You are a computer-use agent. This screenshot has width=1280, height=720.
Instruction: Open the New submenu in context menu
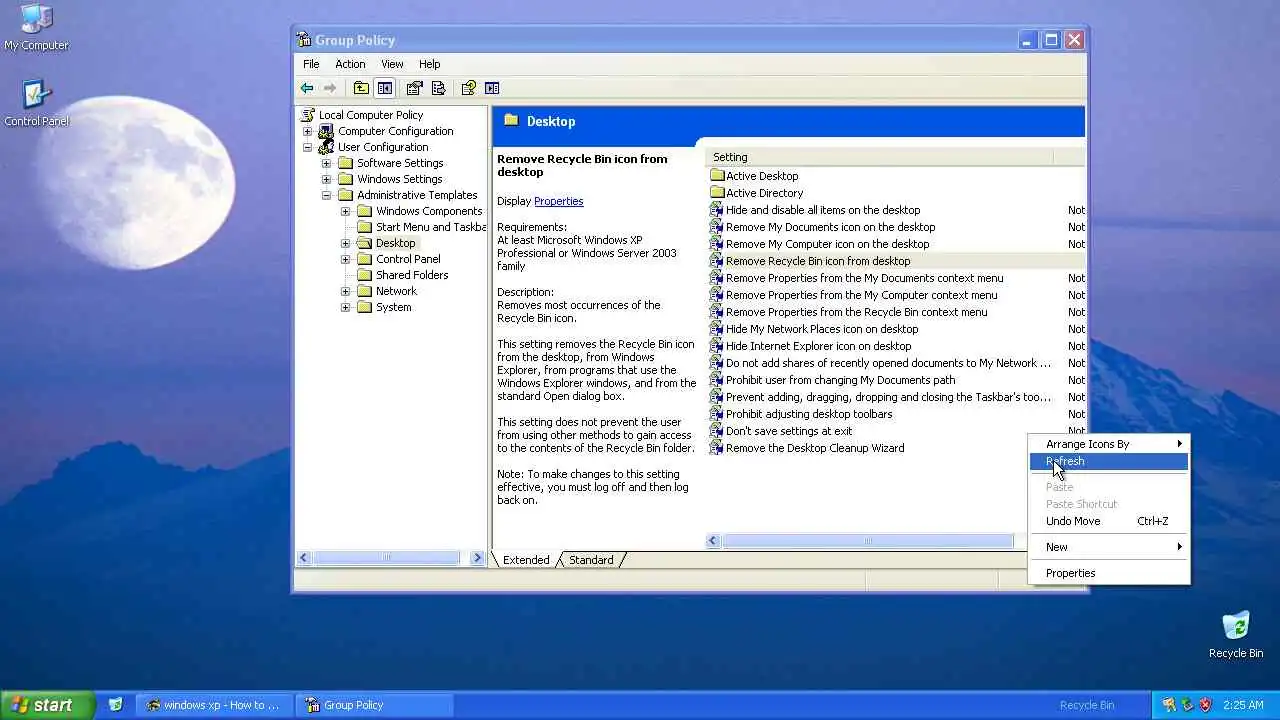pos(1109,547)
